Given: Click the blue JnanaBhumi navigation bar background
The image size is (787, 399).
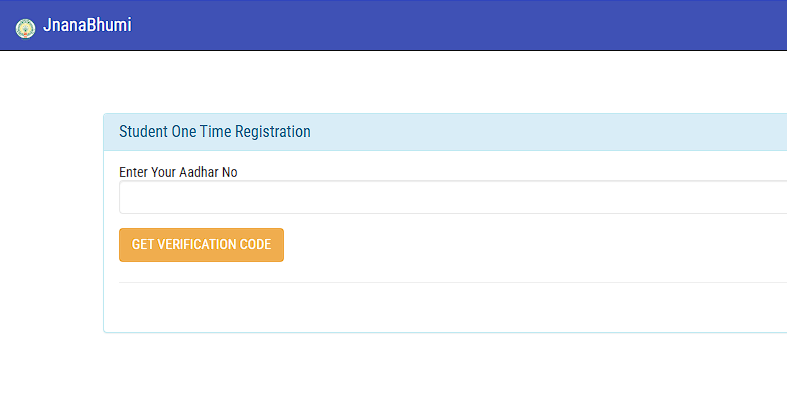Looking at the screenshot, I should pos(452,25).
